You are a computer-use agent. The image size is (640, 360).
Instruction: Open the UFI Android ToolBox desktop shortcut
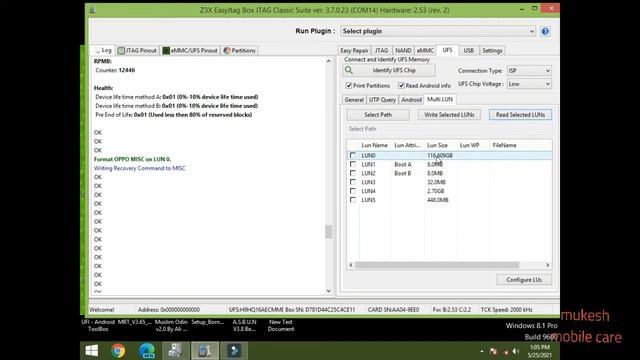click(x=98, y=325)
